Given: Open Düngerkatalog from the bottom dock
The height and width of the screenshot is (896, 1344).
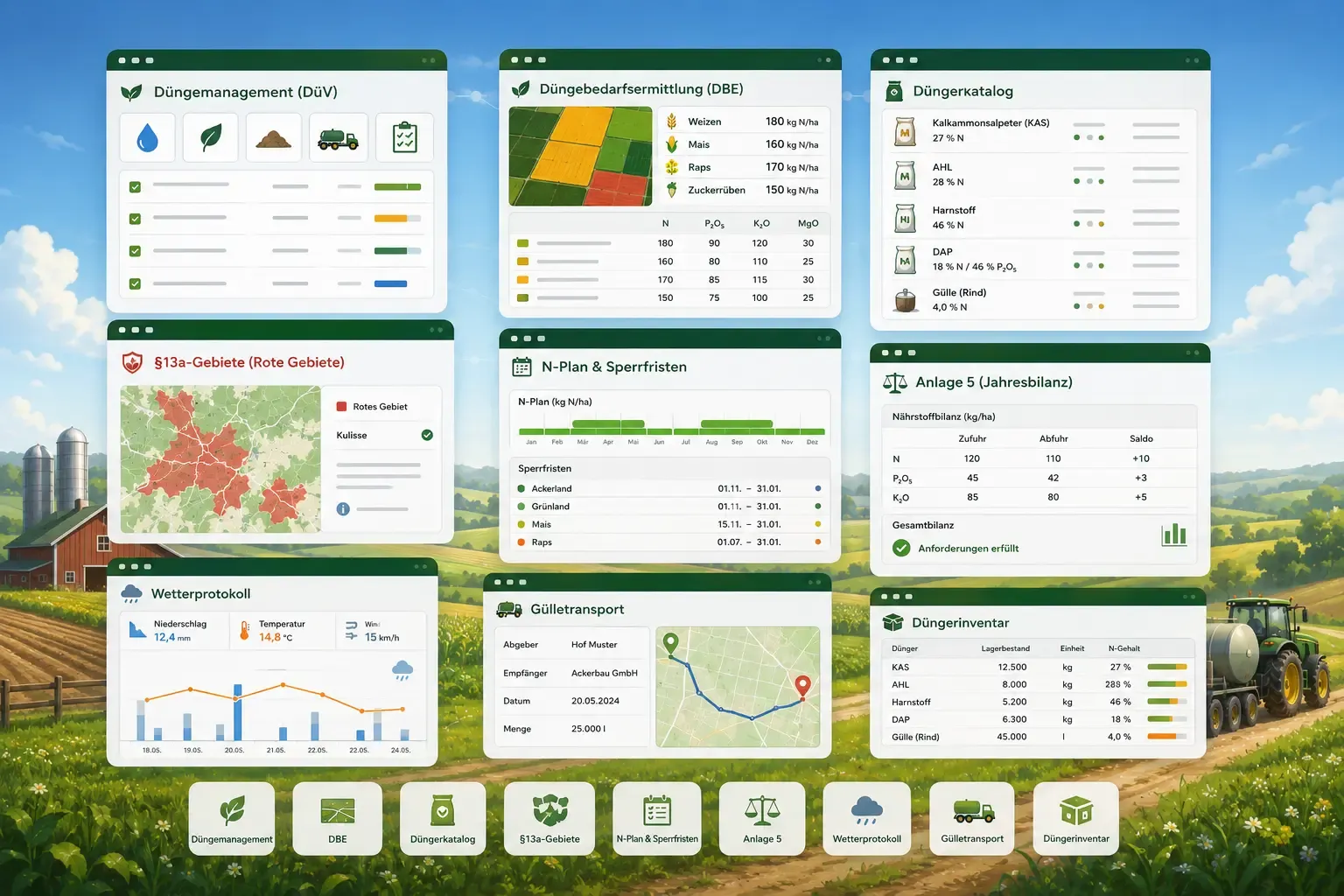Looking at the screenshot, I should pos(443,819).
